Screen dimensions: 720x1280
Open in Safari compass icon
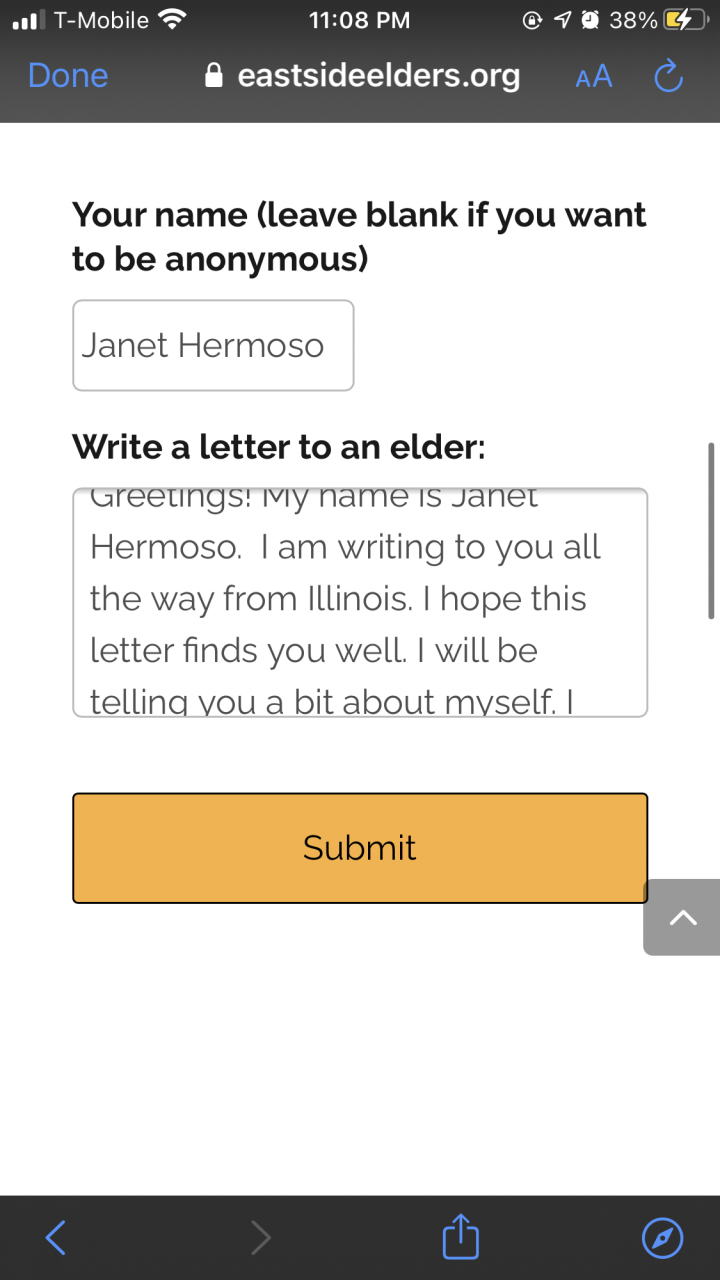[662, 1238]
